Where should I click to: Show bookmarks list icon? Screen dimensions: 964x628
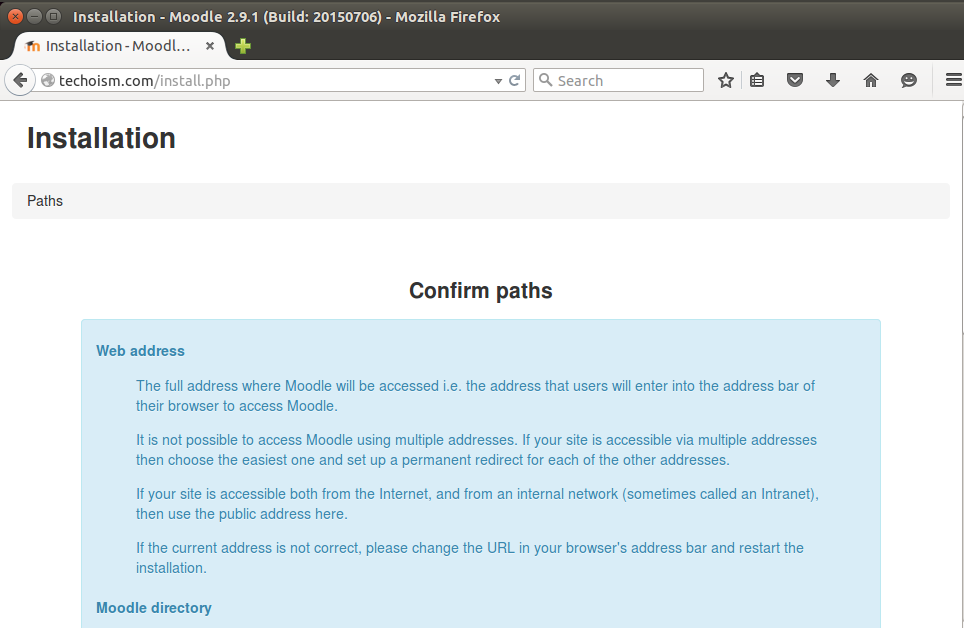pos(757,81)
